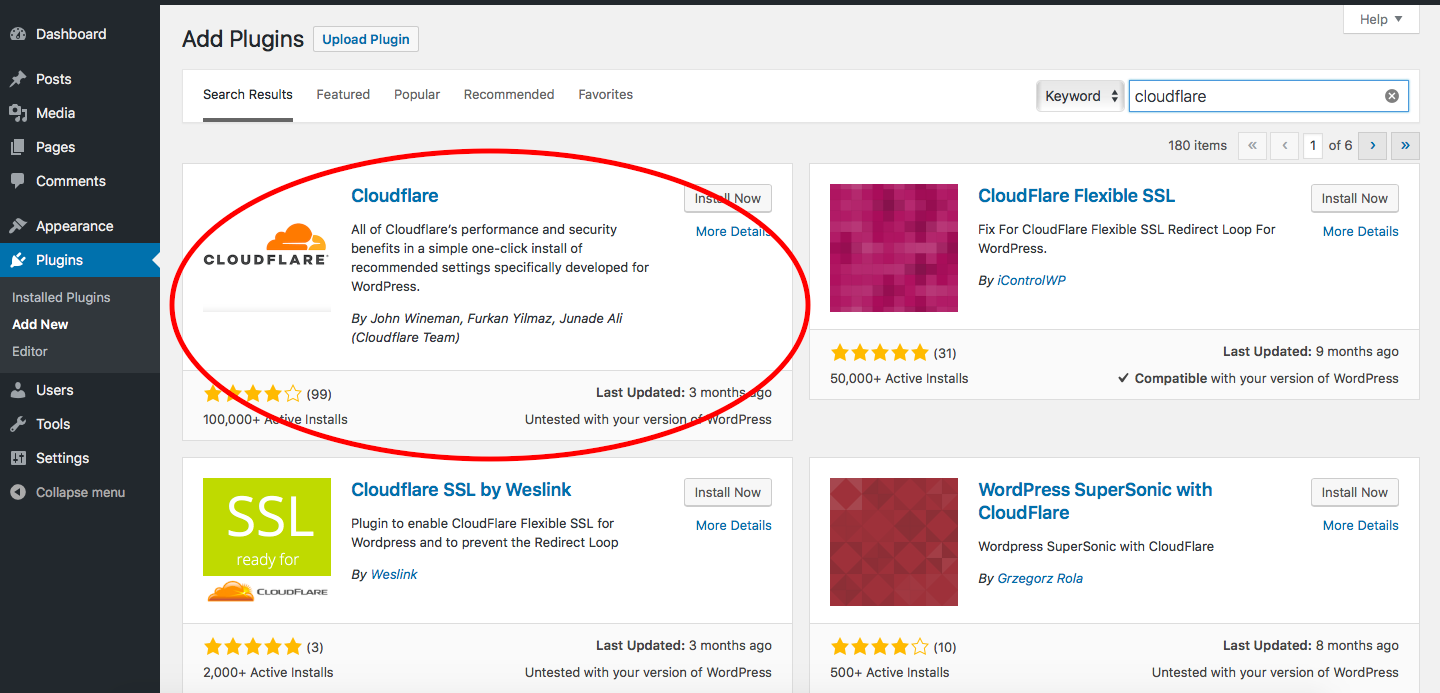The width and height of the screenshot is (1440, 693).
Task: Open the Keyword search type dropdown
Action: tap(1080, 96)
